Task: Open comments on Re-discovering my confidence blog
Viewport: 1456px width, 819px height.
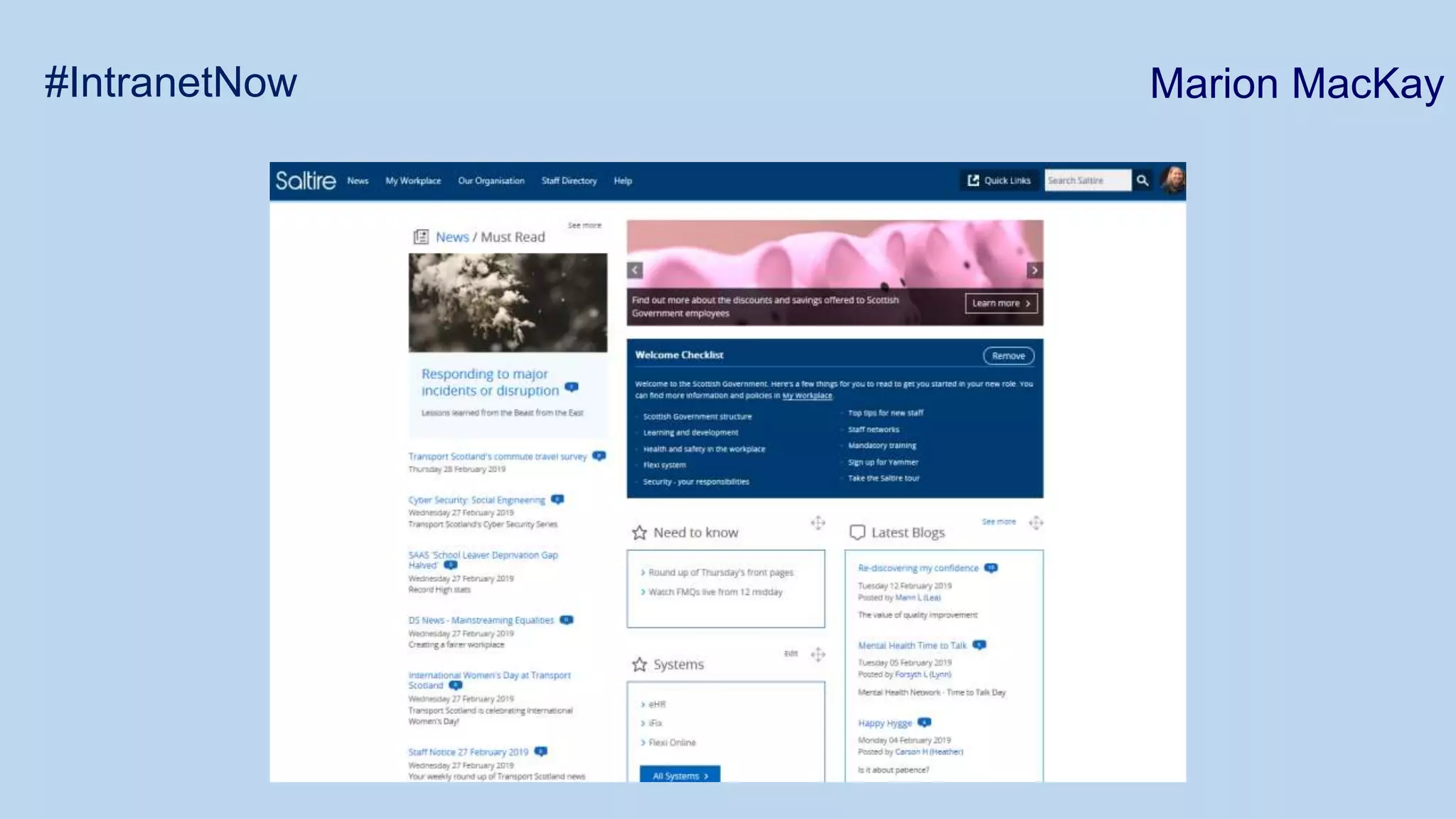Action: pos(991,568)
